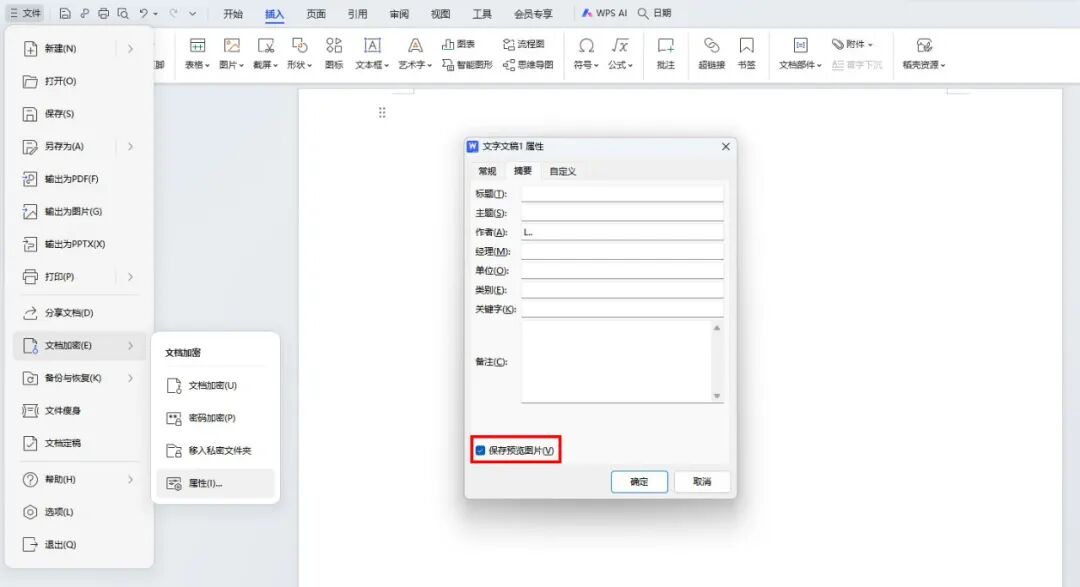The width and height of the screenshot is (1080, 587).
Task: Select 分享文档(D)
Action: 79,313
